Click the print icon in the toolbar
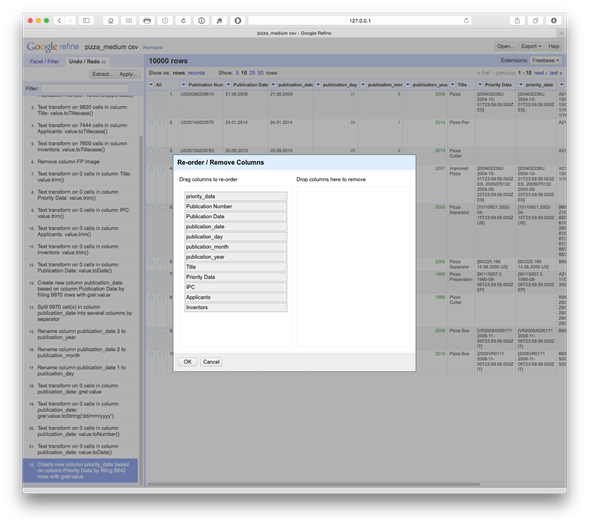The width and height of the screenshot is (589, 526). pyautogui.click(x=147, y=21)
